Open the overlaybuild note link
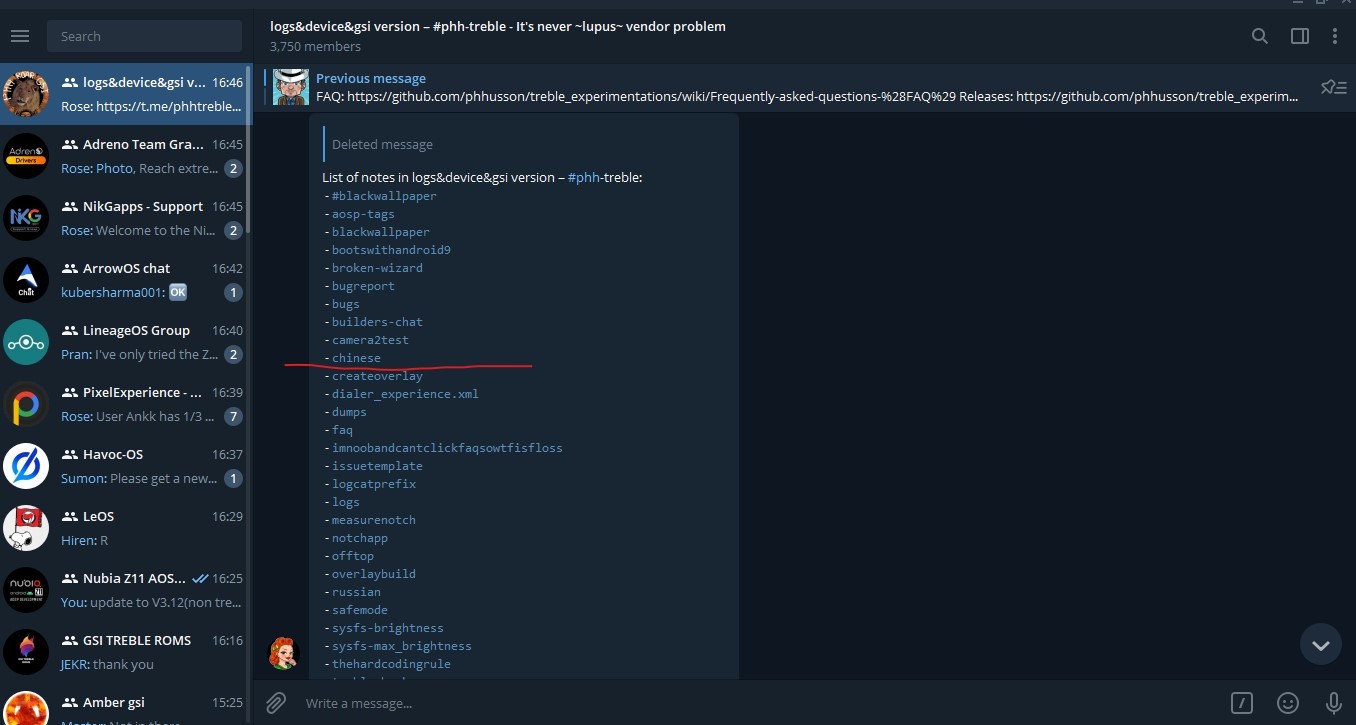 tap(374, 574)
